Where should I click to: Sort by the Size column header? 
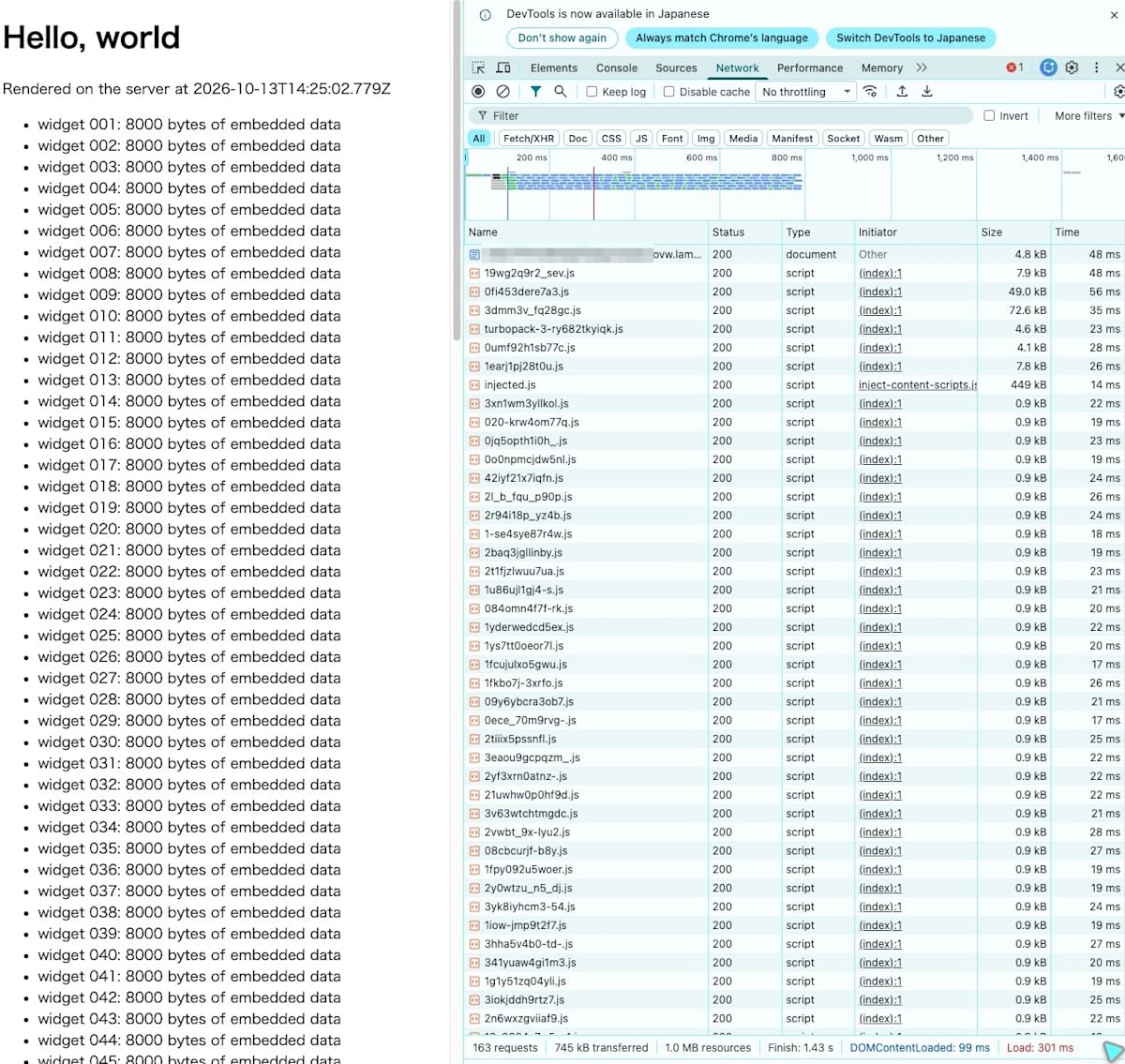[x=1013, y=232]
